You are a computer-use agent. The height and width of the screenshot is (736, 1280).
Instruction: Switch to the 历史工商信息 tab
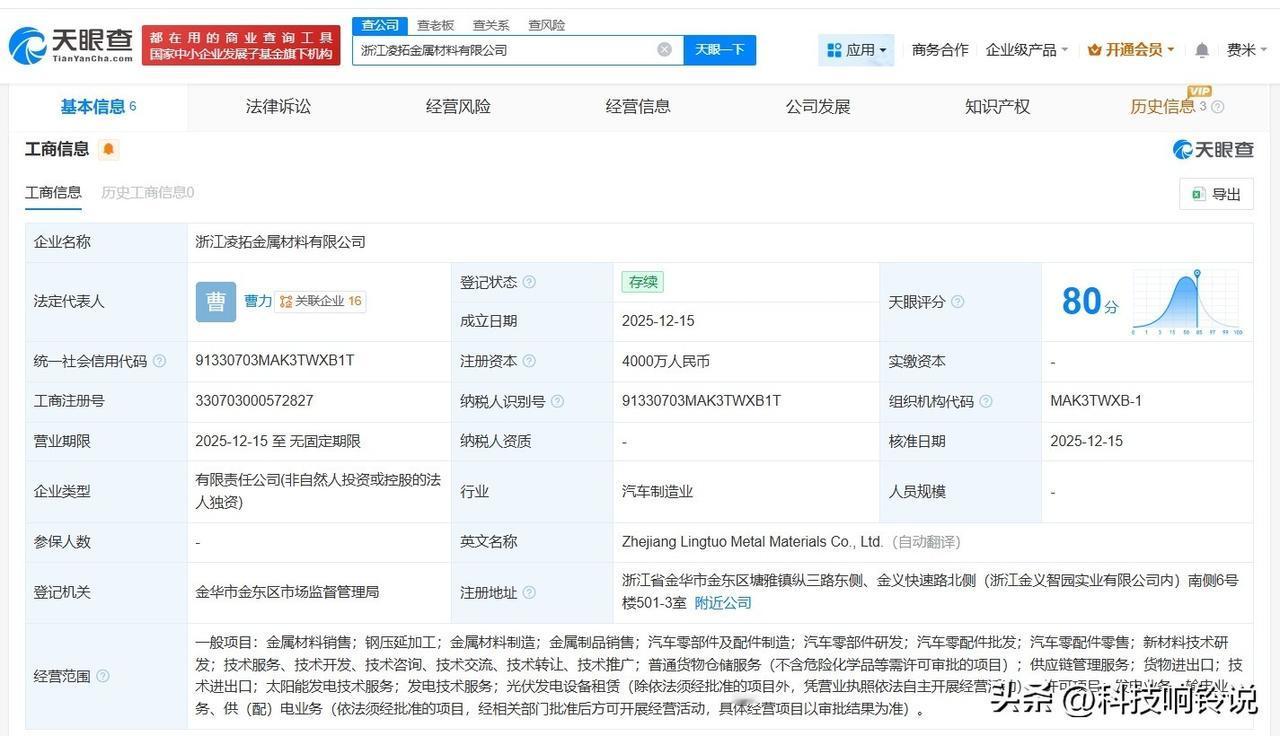pos(146,192)
